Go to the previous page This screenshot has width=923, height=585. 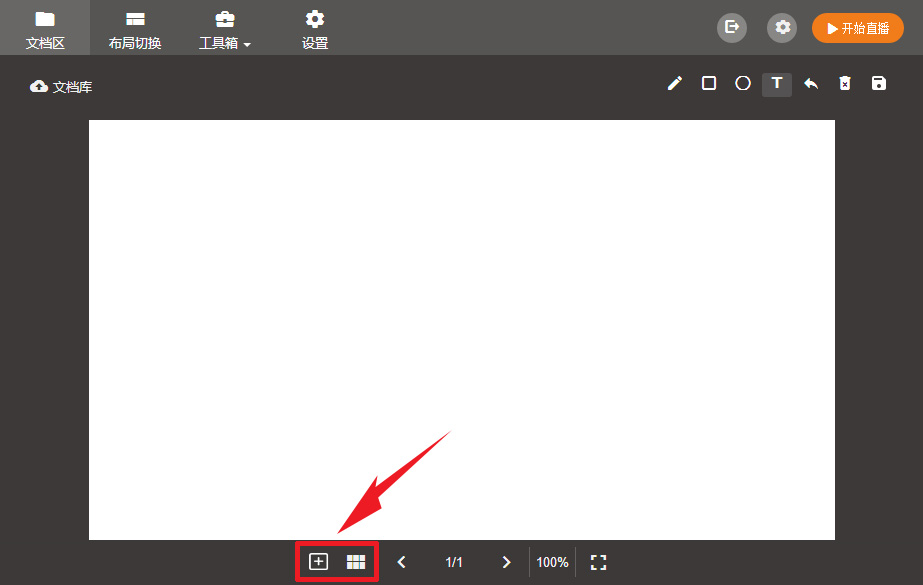pyautogui.click(x=402, y=562)
